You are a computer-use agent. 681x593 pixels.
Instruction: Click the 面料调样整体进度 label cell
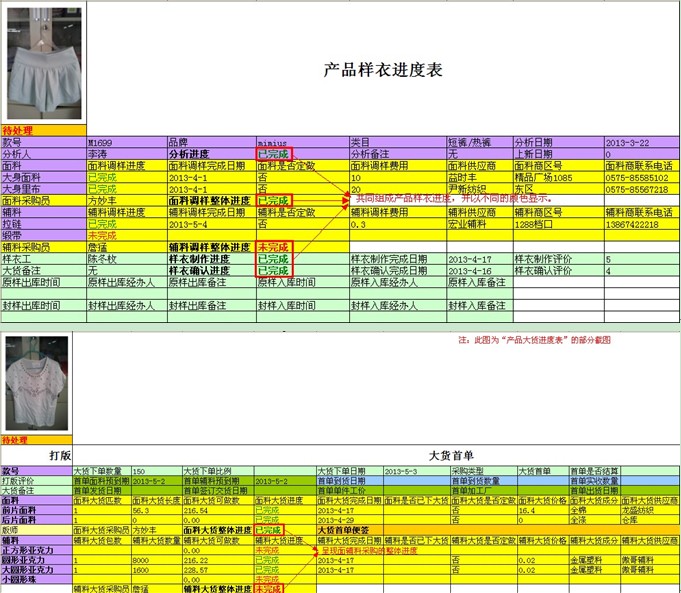click(x=210, y=201)
